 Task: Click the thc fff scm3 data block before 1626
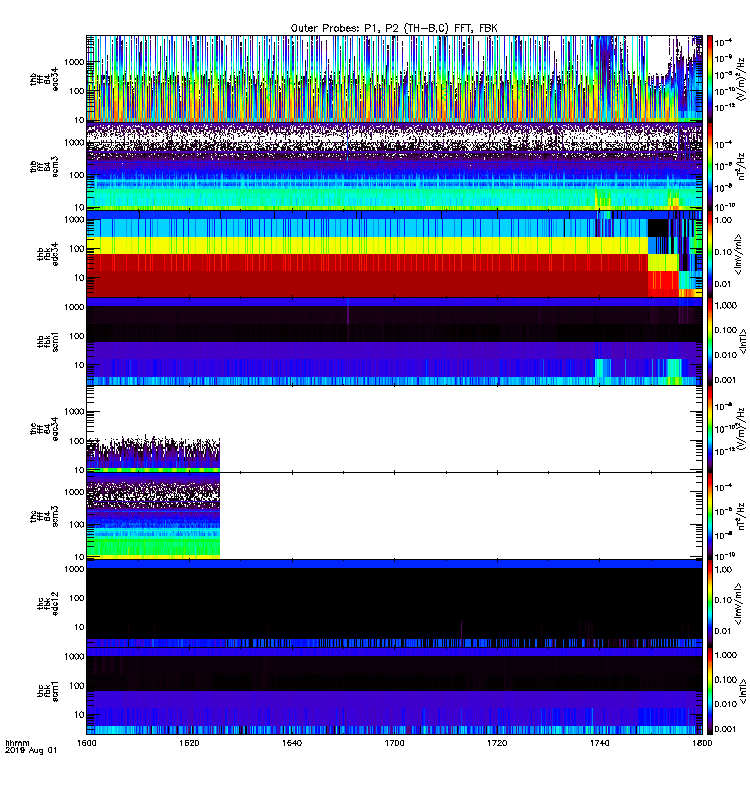153,516
